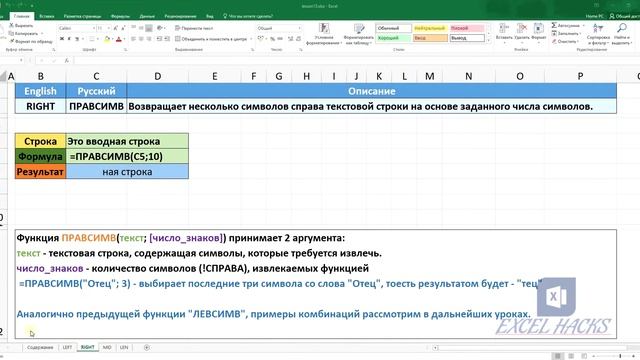Apply the Neutral (Нейтральный) cell style
Viewport: 640px width, 360px height.
430,28
